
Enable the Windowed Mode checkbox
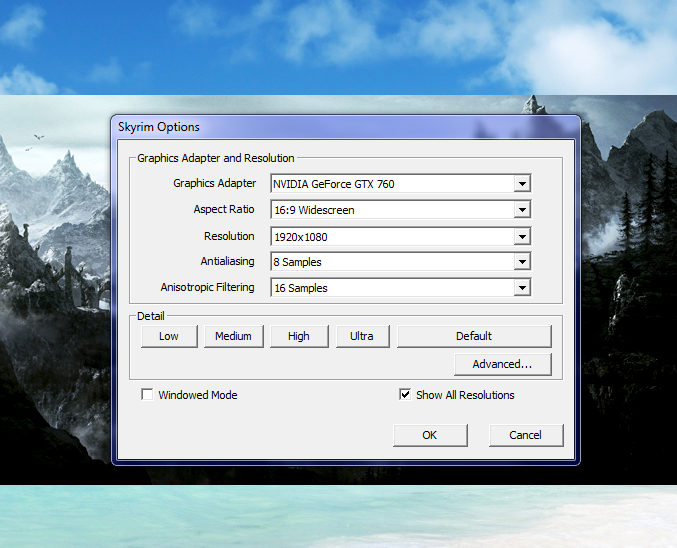point(147,395)
